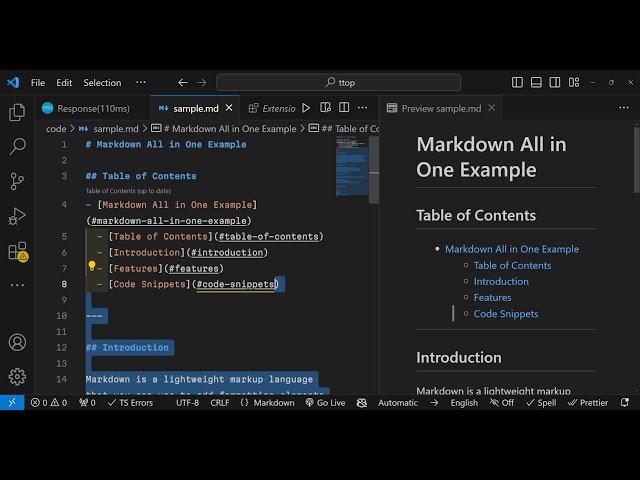Toggle the primary side bar layout button
Image resolution: width=640 pixels, height=480 pixels.
(517, 82)
